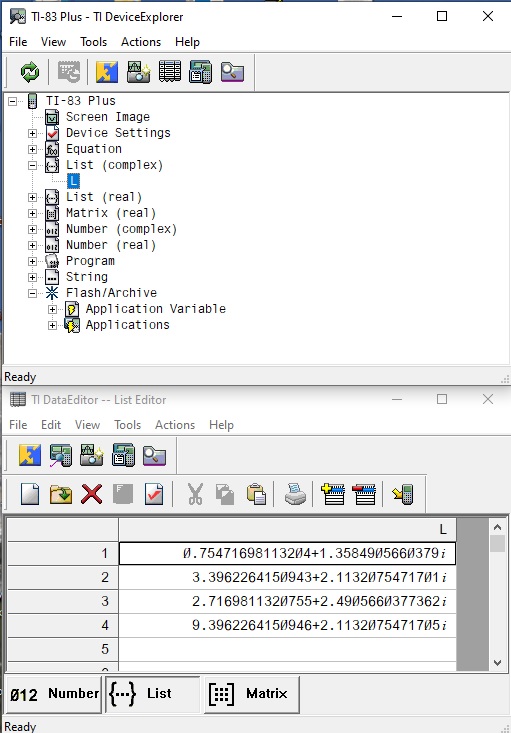Launch TI ScreenCapture from DeviceExplorer toolbar

pos(138,72)
